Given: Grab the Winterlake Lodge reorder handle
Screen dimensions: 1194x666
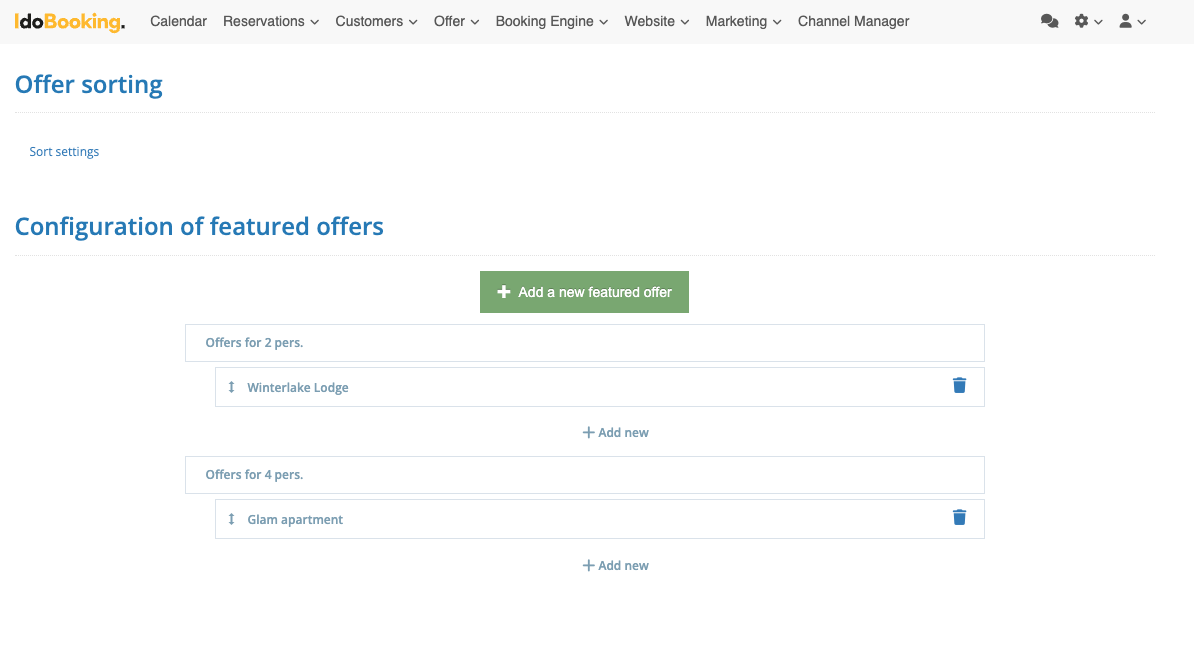Looking at the screenshot, I should click(231, 387).
